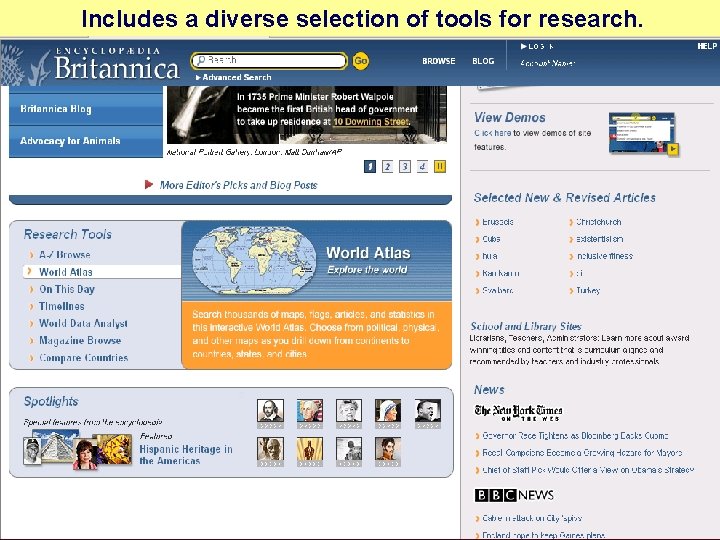Open Timelines research tool
This screenshot has width=720, height=540.
62,306
